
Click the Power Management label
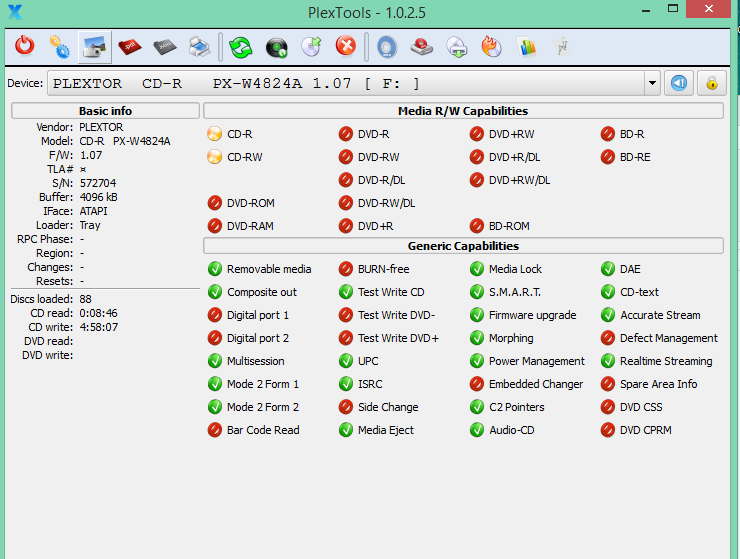pos(537,361)
